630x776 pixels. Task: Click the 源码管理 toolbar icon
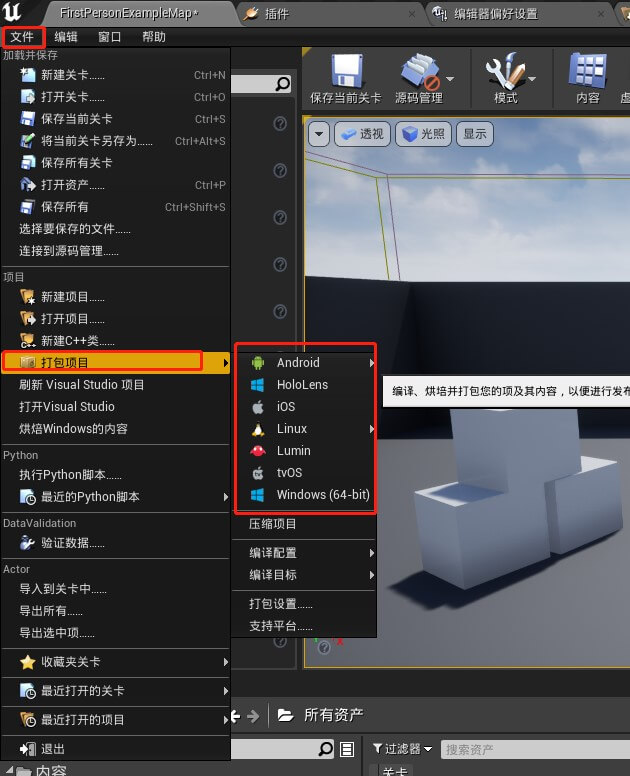pyautogui.click(x=420, y=71)
